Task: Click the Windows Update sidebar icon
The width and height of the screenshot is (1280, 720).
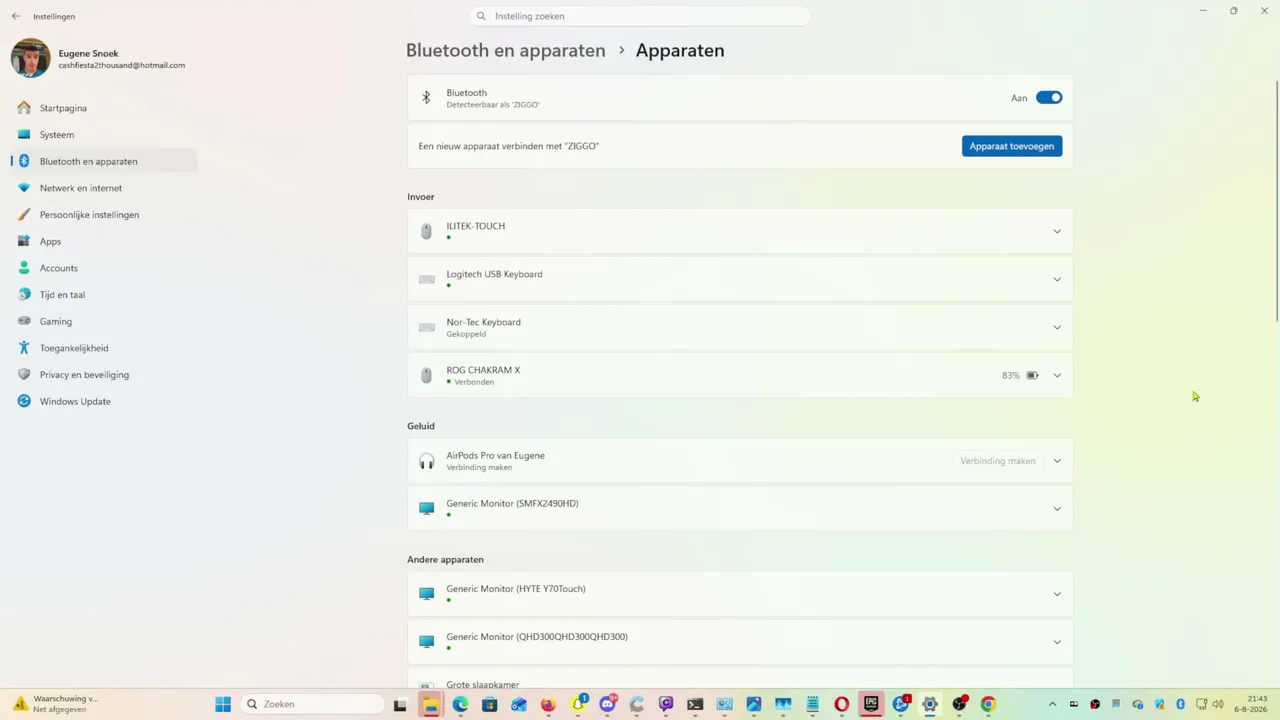Action: coord(24,401)
